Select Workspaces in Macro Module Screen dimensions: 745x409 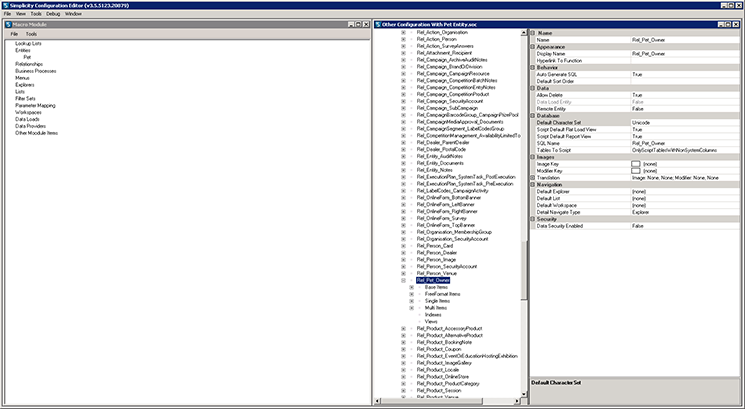click(28, 113)
